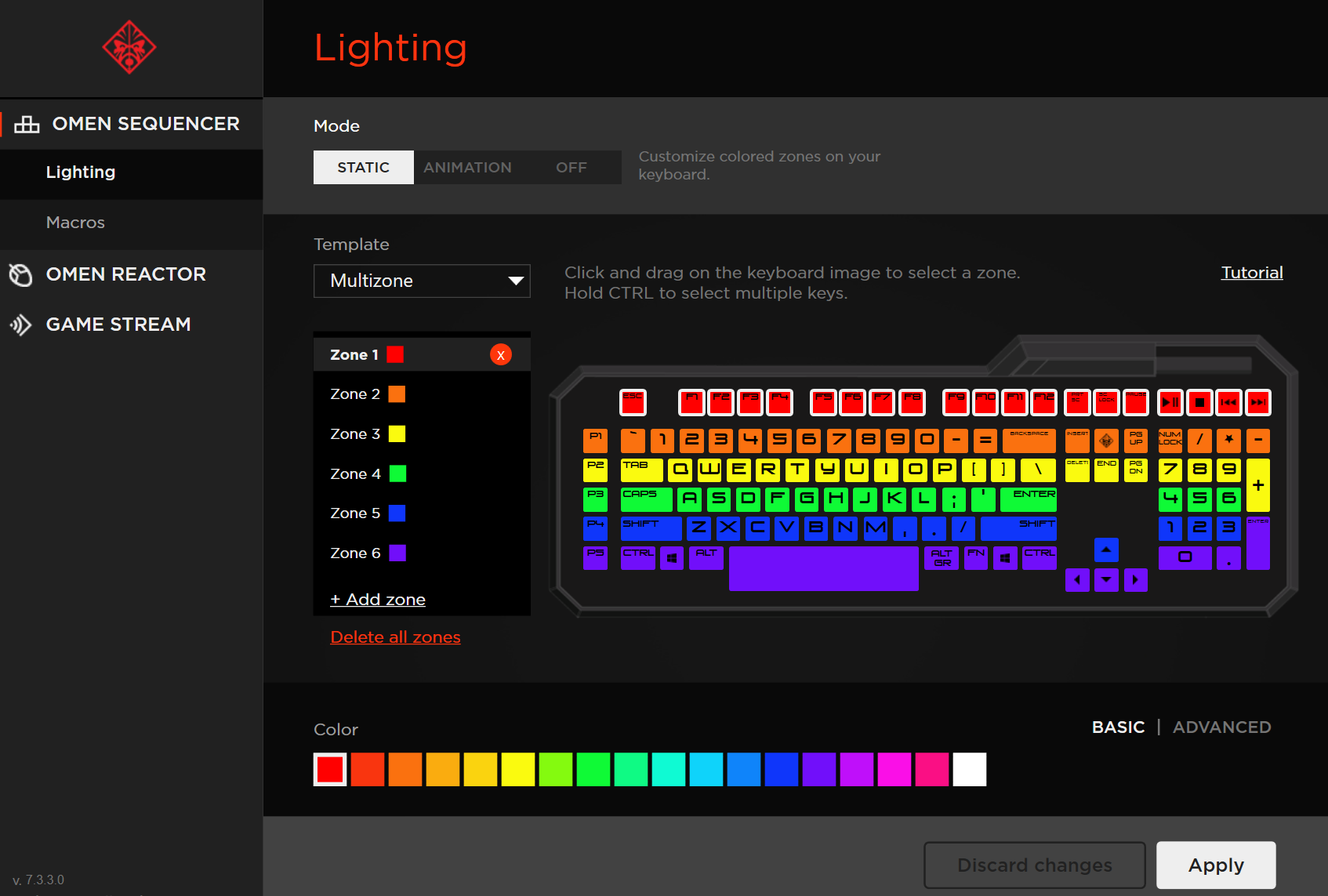The height and width of the screenshot is (896, 1328).
Task: Open the Tutorial link
Action: point(1252,273)
